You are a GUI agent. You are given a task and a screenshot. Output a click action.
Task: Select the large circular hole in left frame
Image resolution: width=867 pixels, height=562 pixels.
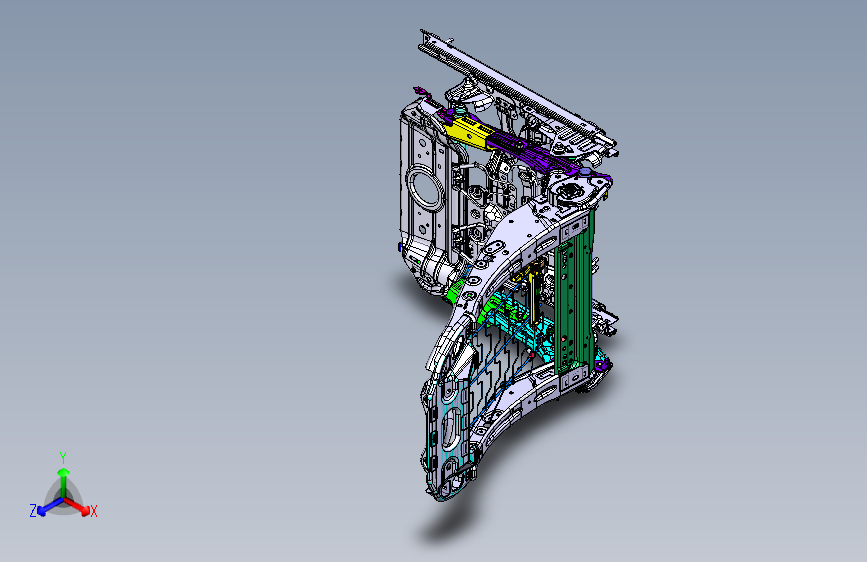click(x=425, y=189)
